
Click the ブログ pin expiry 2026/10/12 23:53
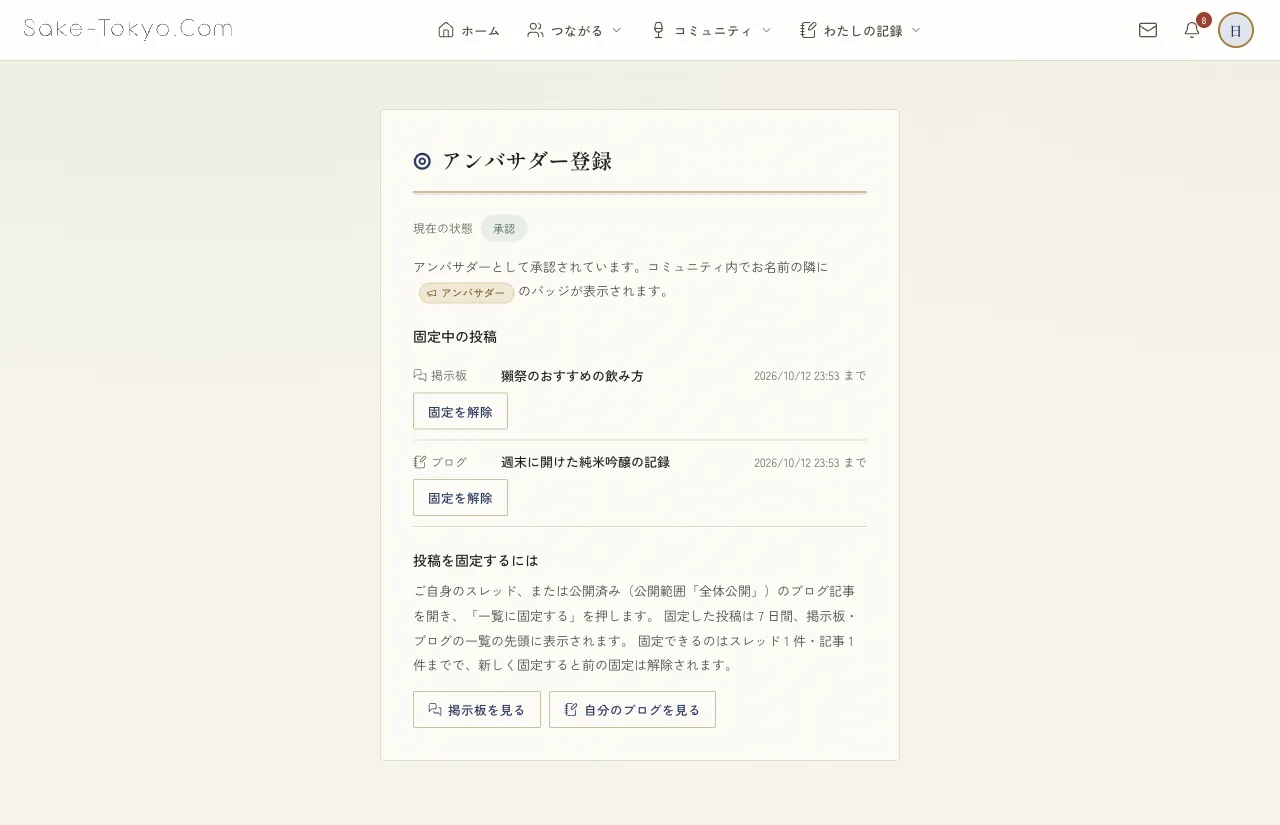click(796, 462)
